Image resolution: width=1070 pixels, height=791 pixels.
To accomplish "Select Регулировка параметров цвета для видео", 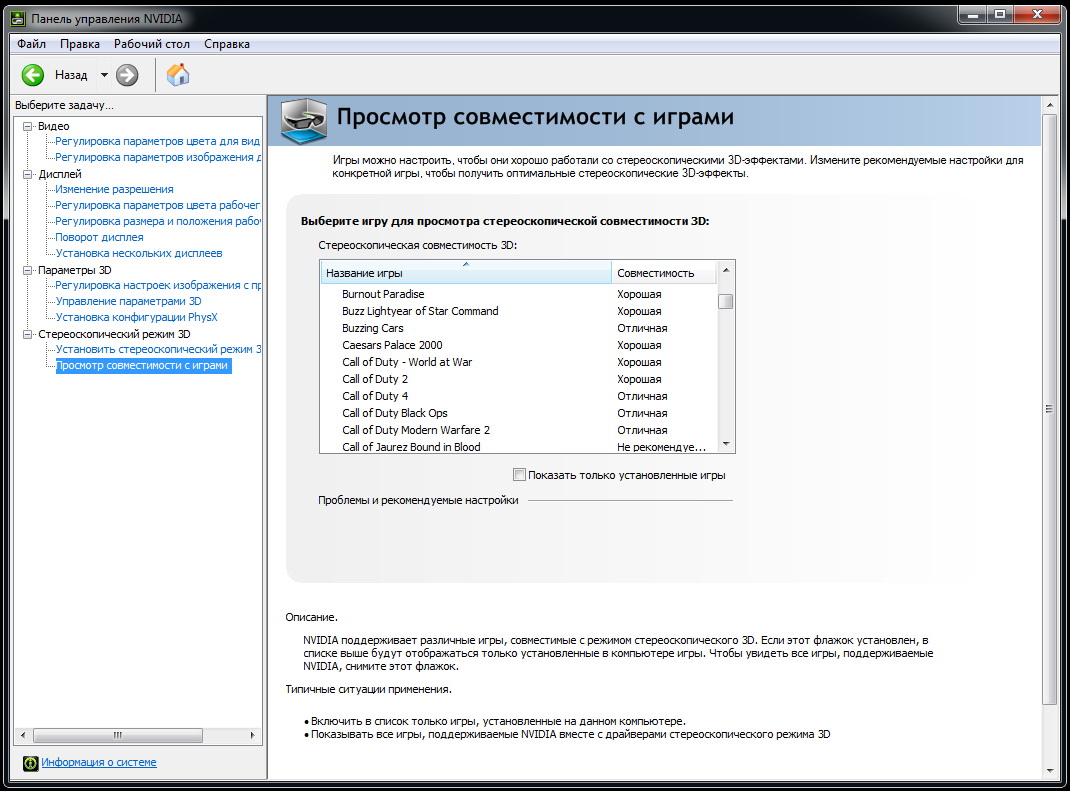I will [x=158, y=141].
